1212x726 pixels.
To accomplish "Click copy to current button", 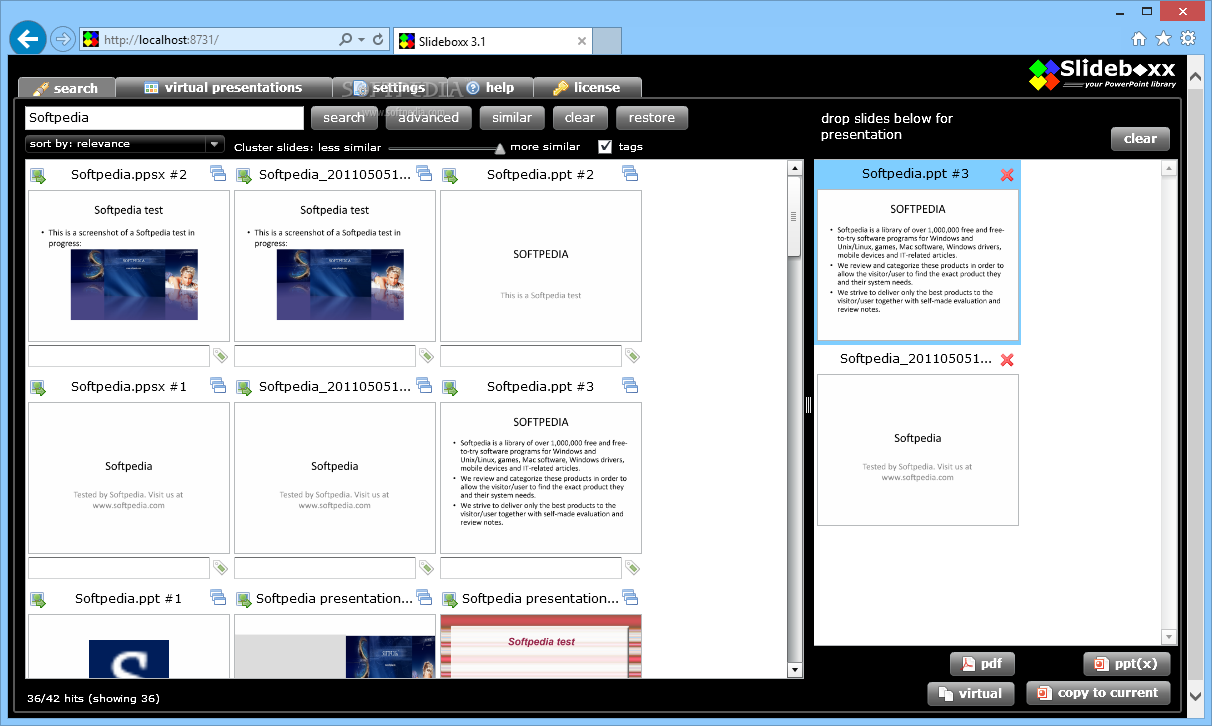I will [x=1098, y=693].
